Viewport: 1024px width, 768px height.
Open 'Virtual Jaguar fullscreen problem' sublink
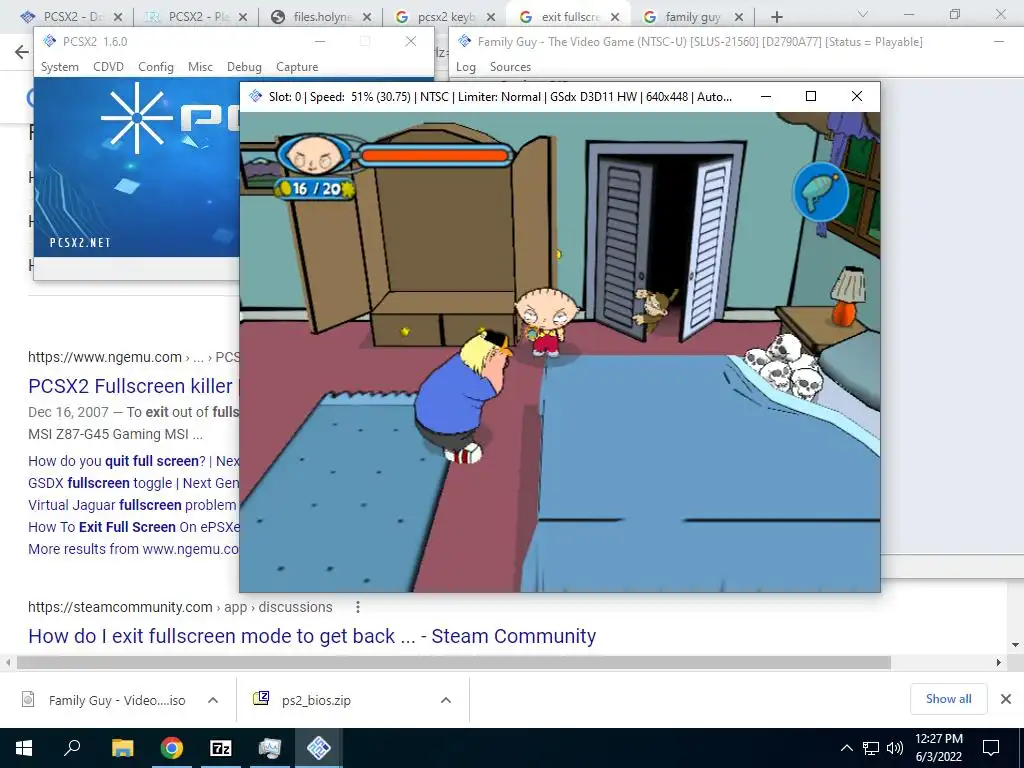[132, 505]
